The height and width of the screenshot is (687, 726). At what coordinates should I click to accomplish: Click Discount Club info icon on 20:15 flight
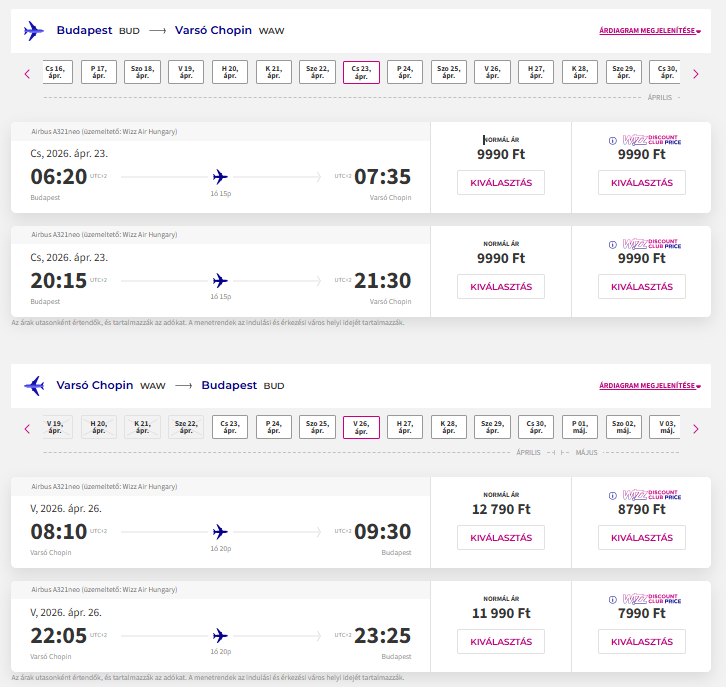(612, 243)
